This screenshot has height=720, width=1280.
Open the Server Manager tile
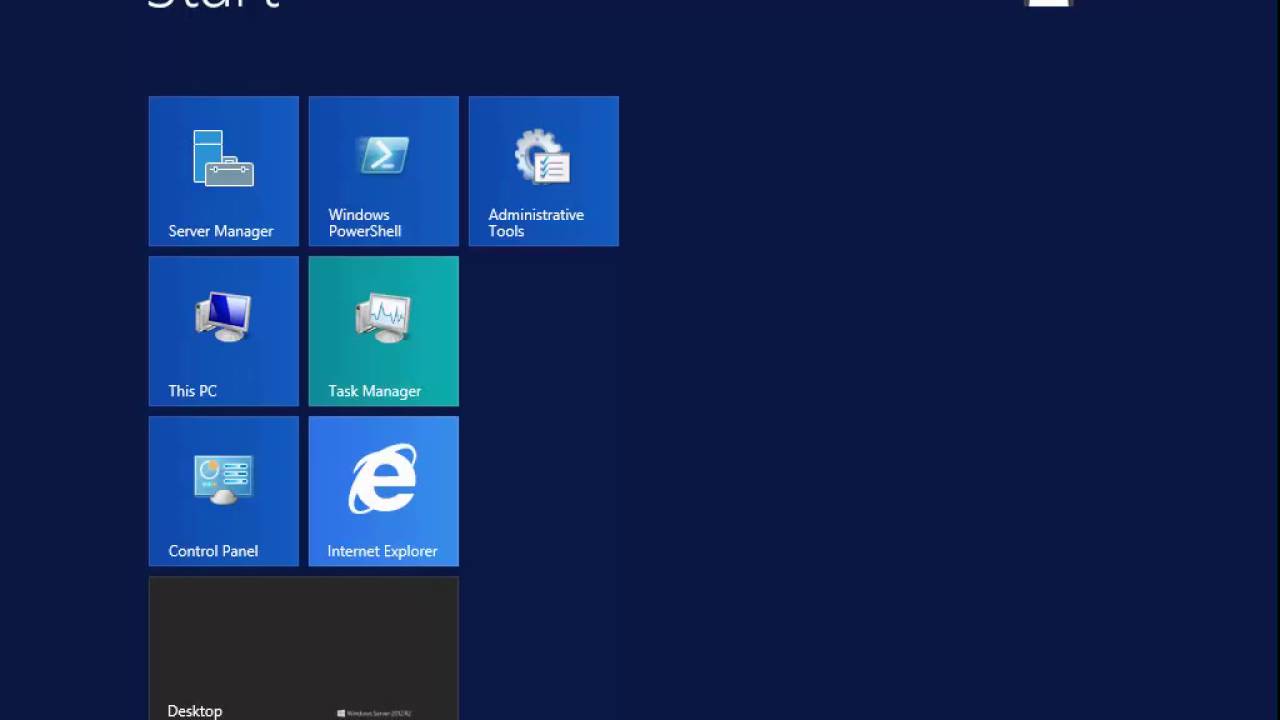224,171
